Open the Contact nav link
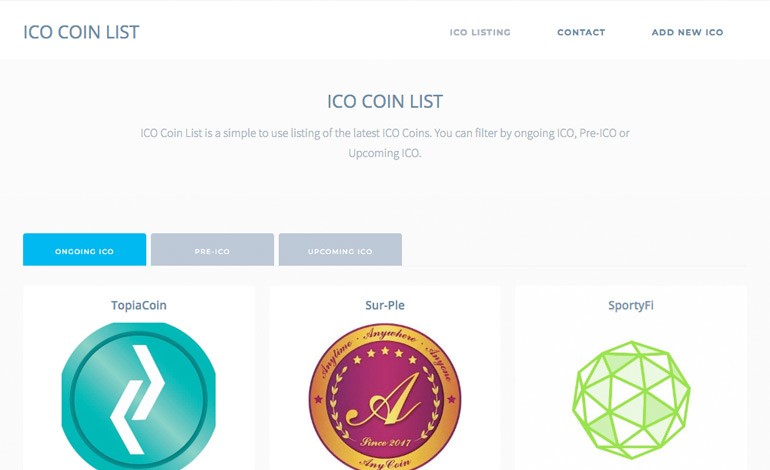 coord(581,32)
